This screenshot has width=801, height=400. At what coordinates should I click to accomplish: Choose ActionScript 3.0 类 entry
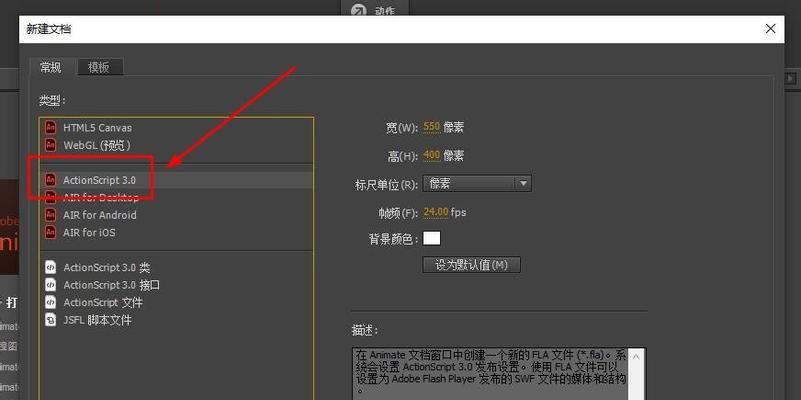(x=106, y=268)
